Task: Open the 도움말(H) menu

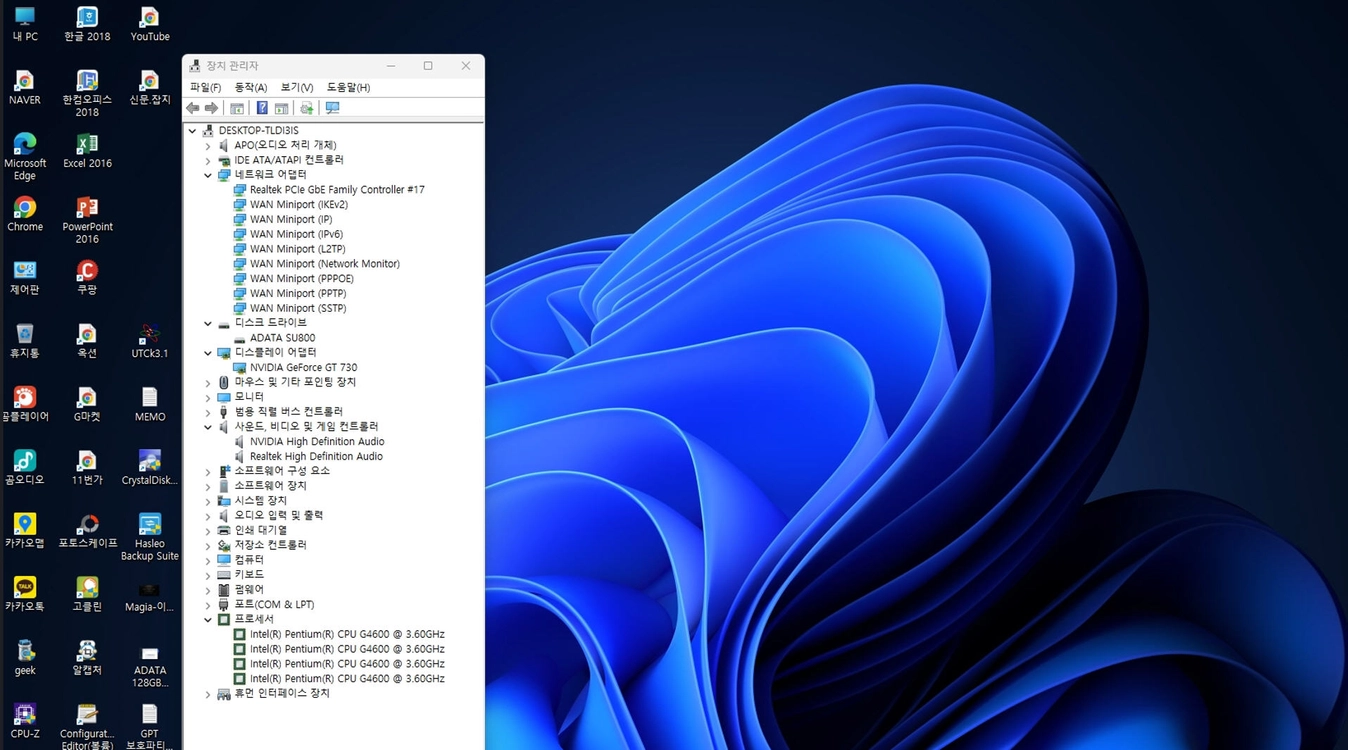Action: [348, 87]
